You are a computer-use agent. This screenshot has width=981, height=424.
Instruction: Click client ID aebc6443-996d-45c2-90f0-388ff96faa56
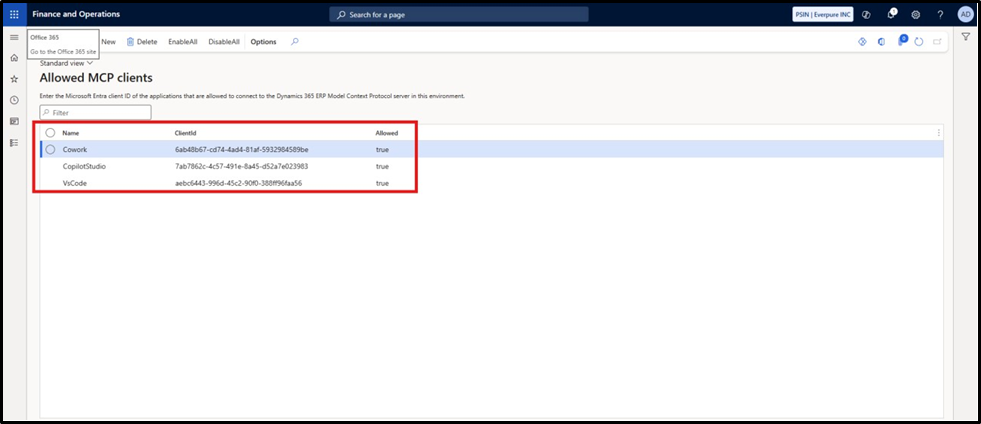pyautogui.click(x=238, y=183)
